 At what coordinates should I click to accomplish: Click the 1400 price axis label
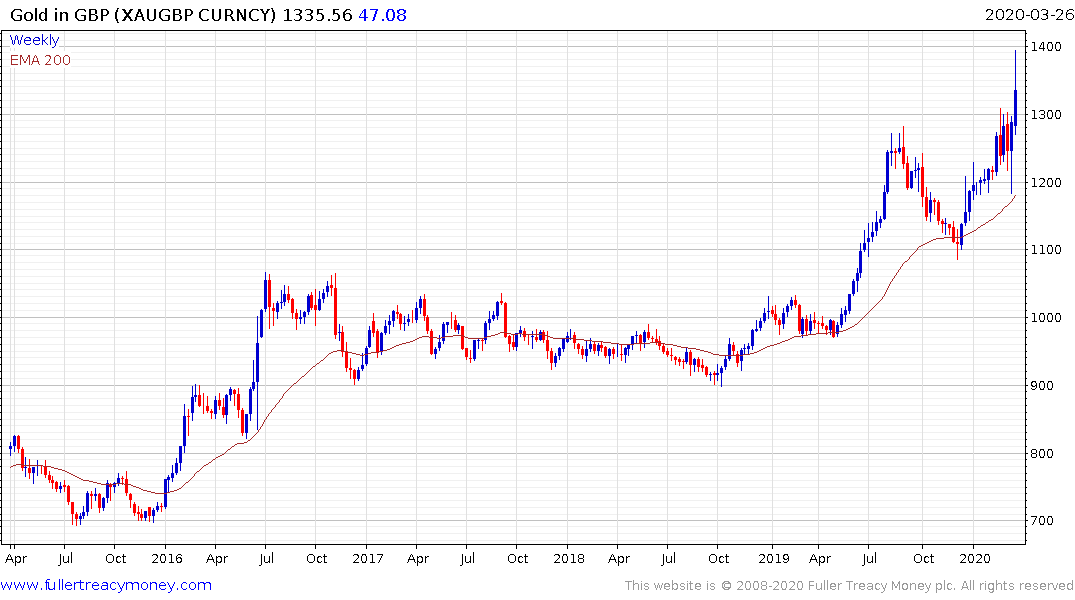click(x=1046, y=47)
